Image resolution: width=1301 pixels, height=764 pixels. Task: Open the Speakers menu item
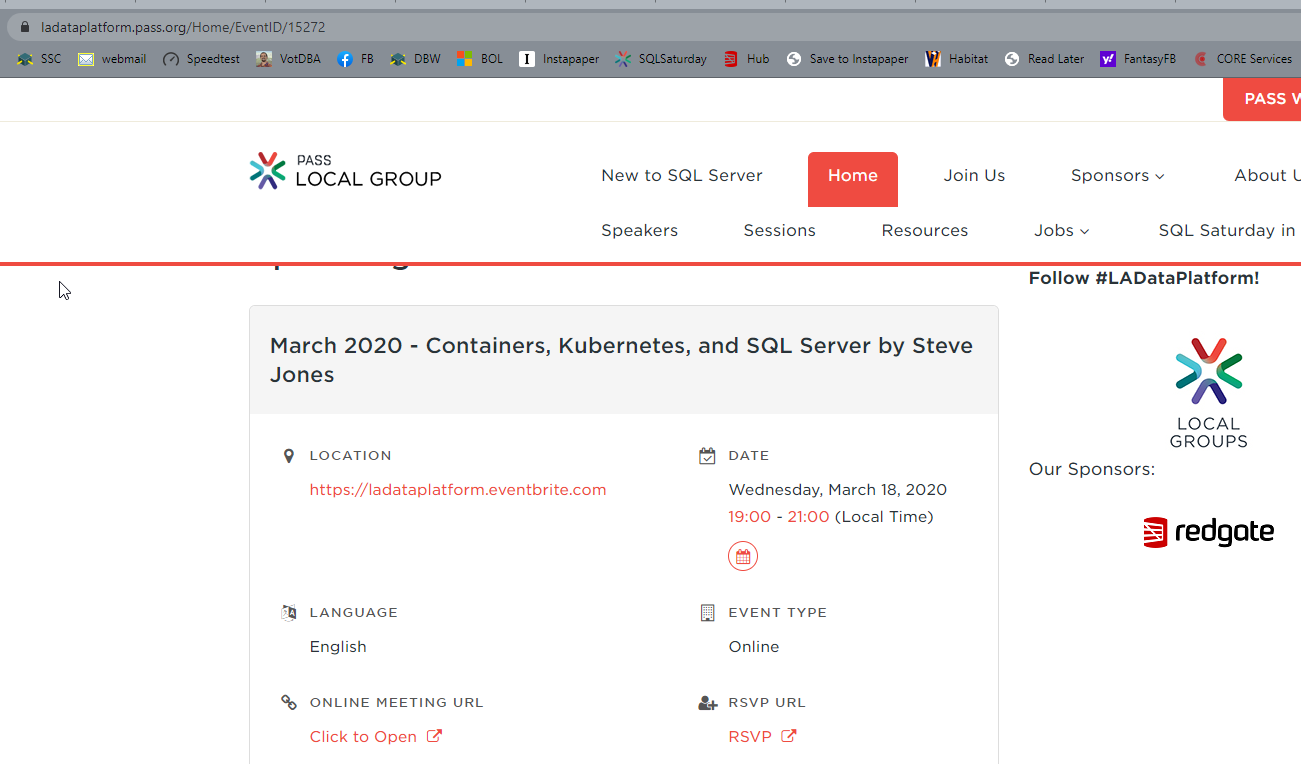(639, 231)
